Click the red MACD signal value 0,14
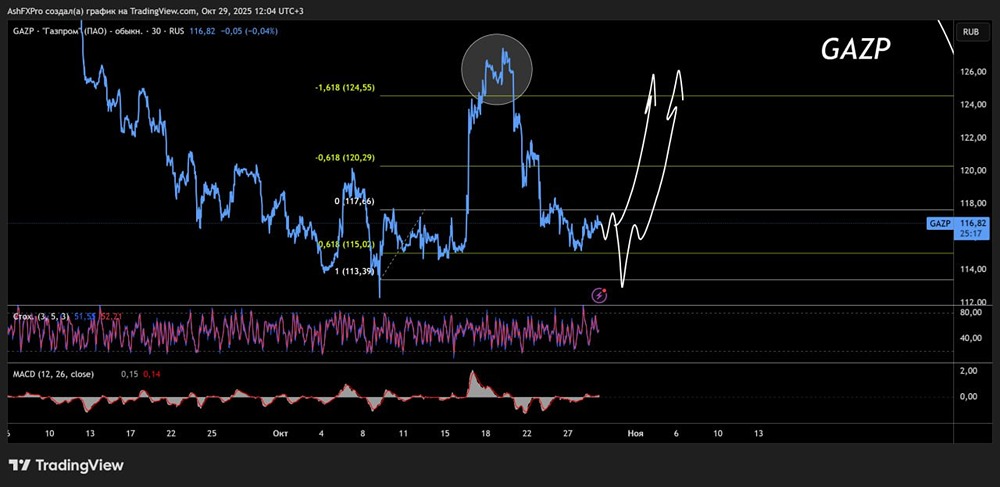 pyautogui.click(x=152, y=374)
